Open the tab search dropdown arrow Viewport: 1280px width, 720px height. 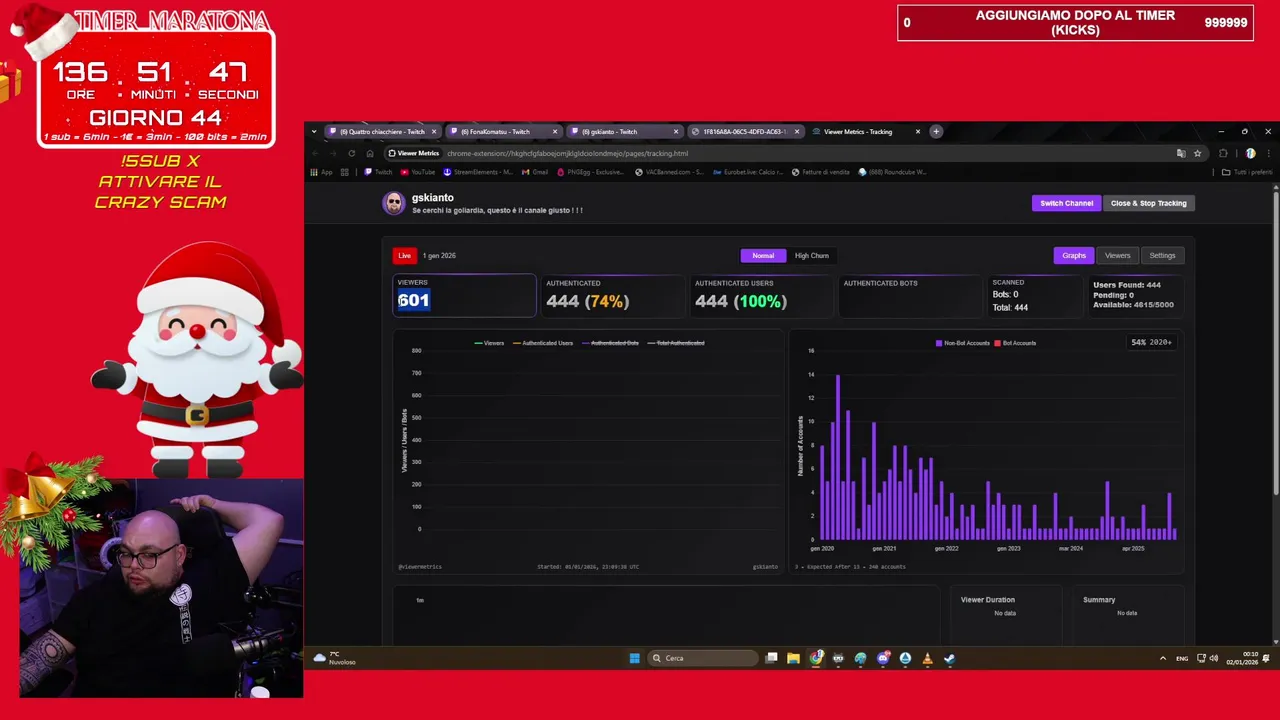pyautogui.click(x=314, y=131)
